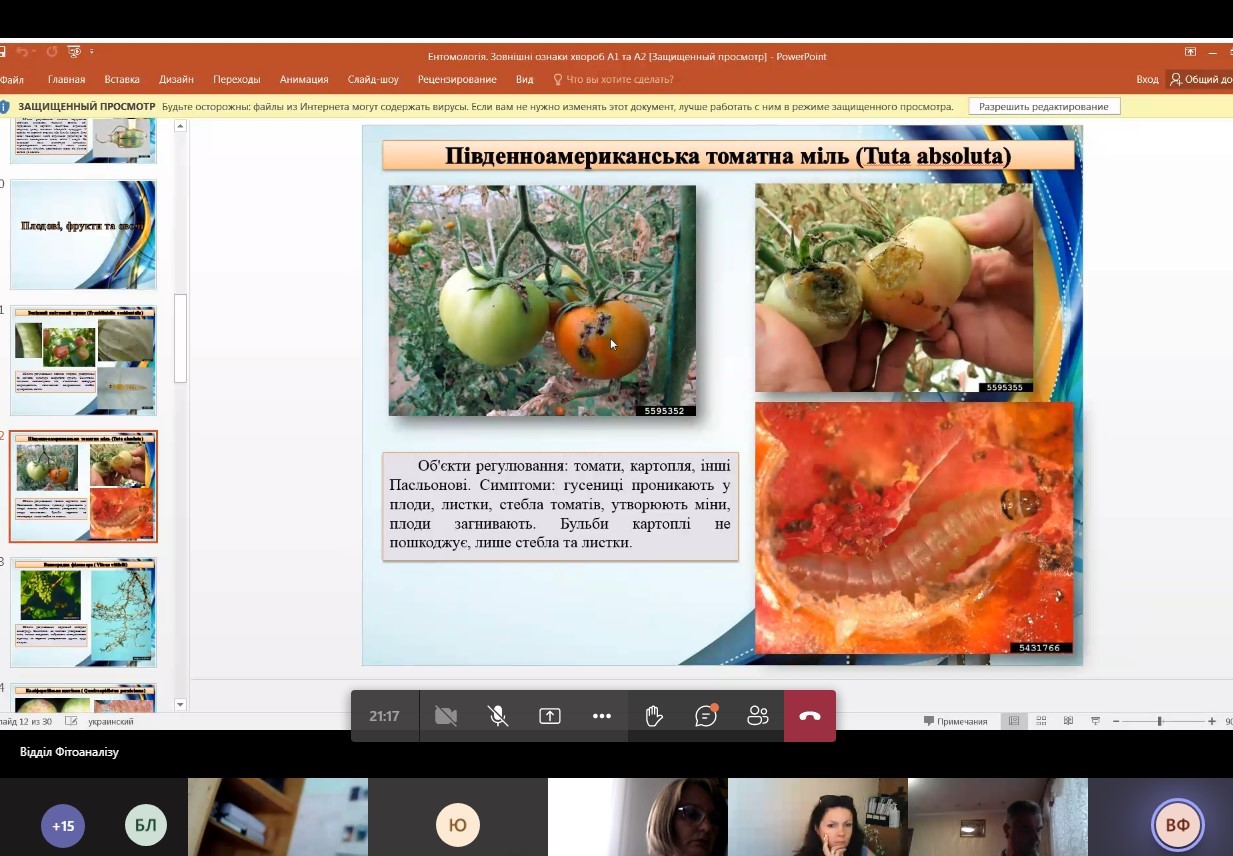The image size is (1233, 856).
Task: Click ribbon display options icon in title bar
Action: coord(1190,52)
